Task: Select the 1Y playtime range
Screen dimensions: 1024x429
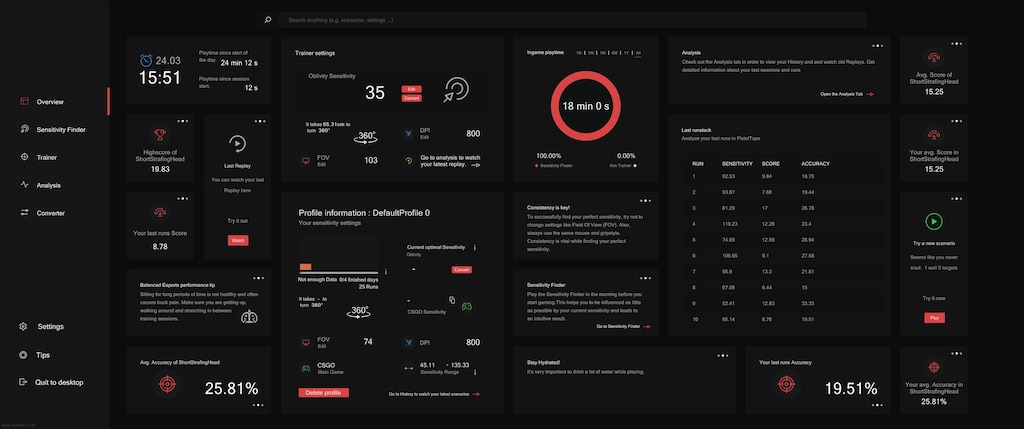Action: [627, 53]
